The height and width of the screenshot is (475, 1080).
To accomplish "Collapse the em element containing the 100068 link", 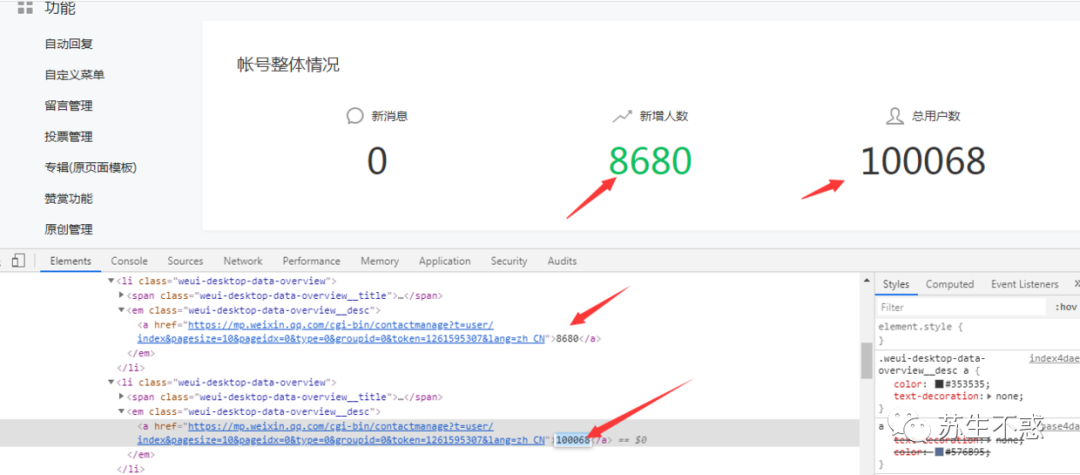I will point(122,412).
